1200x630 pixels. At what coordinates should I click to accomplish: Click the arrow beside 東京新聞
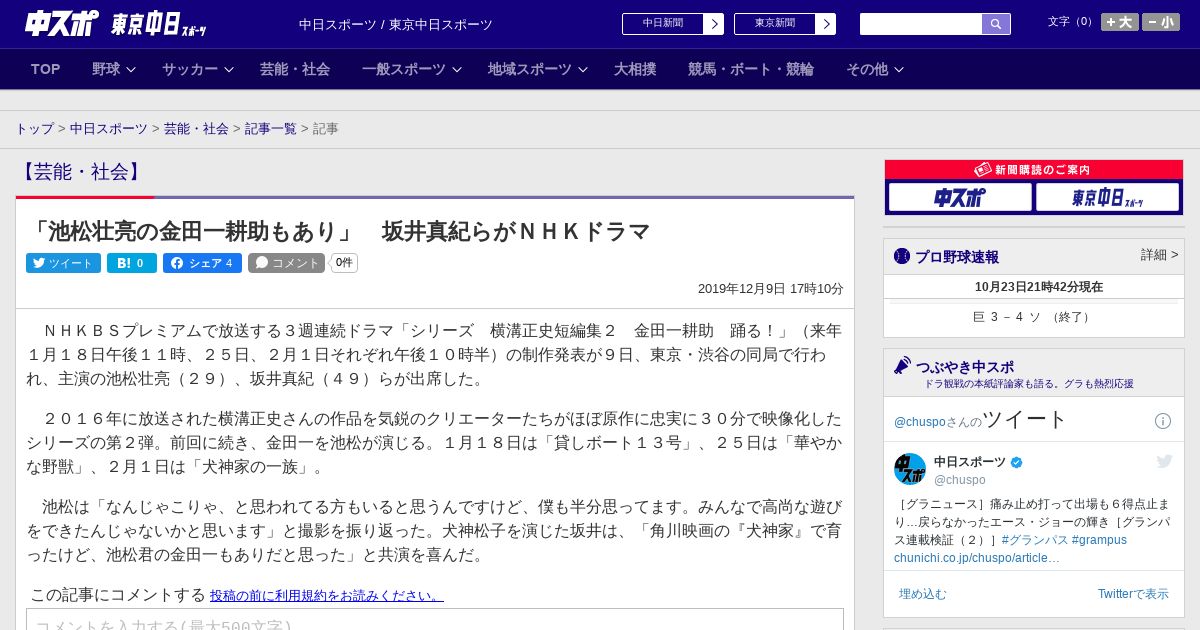point(826,24)
